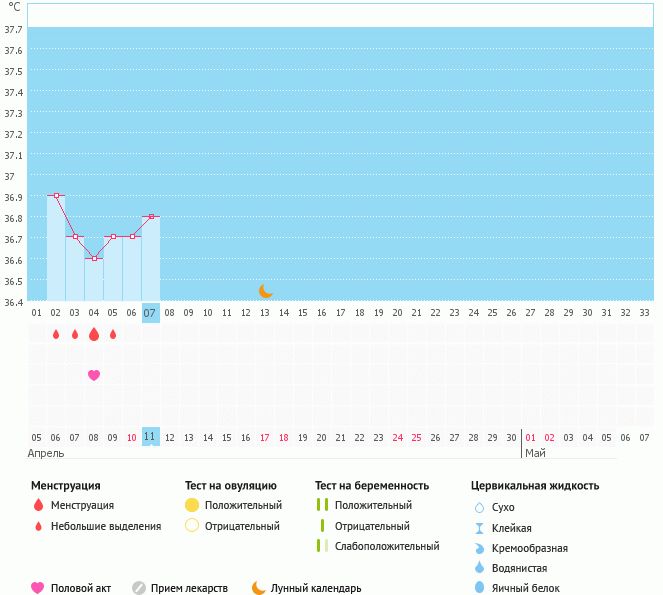663x595 pixels.
Task: Click the red date 01 under Май
Action: (x=530, y=437)
